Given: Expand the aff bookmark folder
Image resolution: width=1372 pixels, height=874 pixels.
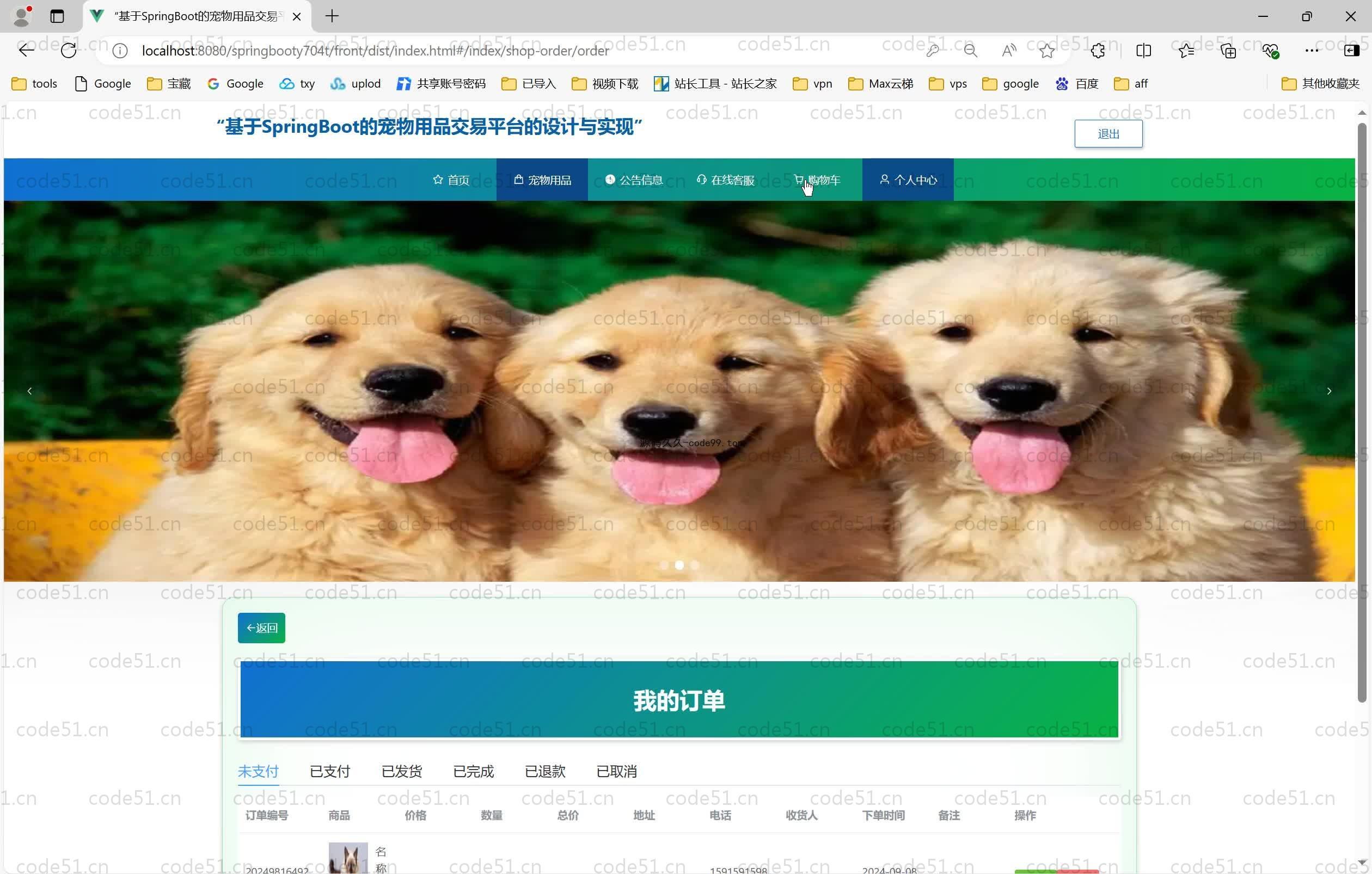Looking at the screenshot, I should [1131, 84].
